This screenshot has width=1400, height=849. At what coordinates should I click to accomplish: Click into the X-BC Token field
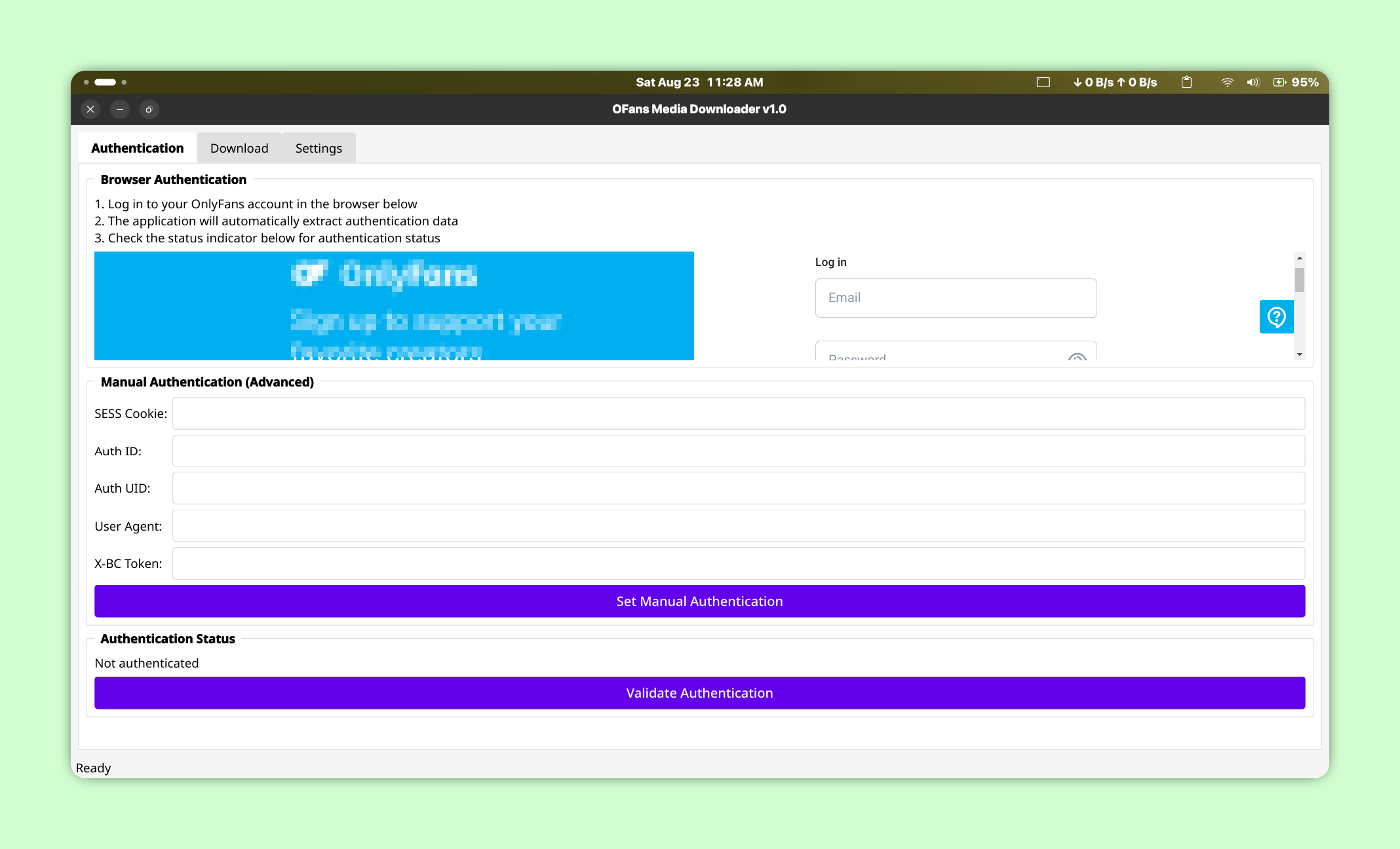(x=739, y=563)
